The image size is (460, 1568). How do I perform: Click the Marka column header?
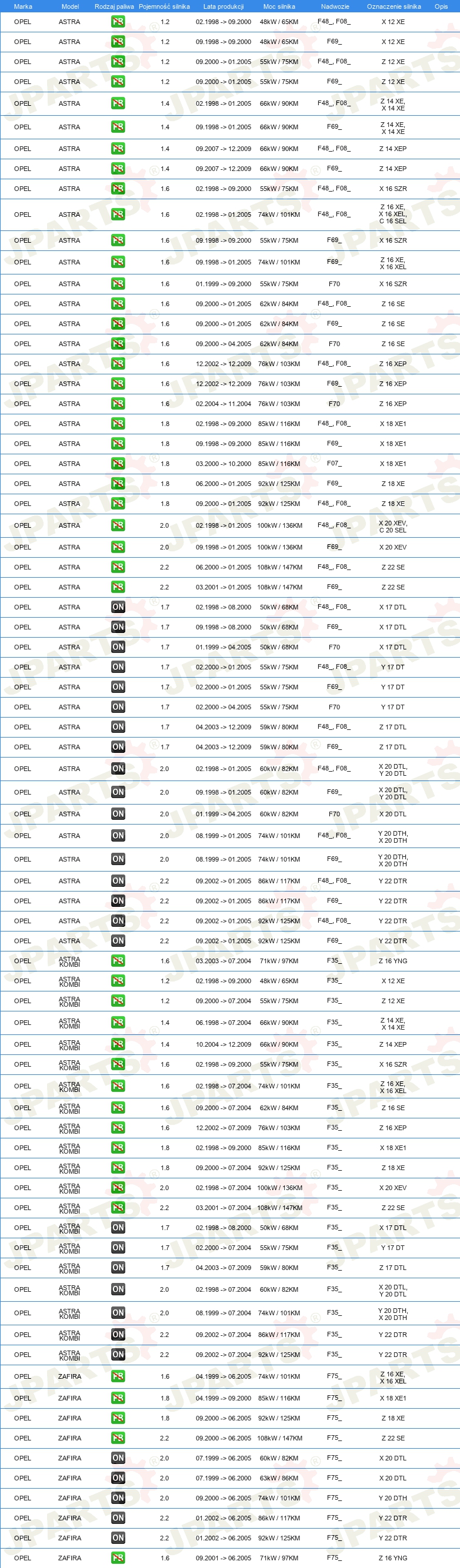23,6
